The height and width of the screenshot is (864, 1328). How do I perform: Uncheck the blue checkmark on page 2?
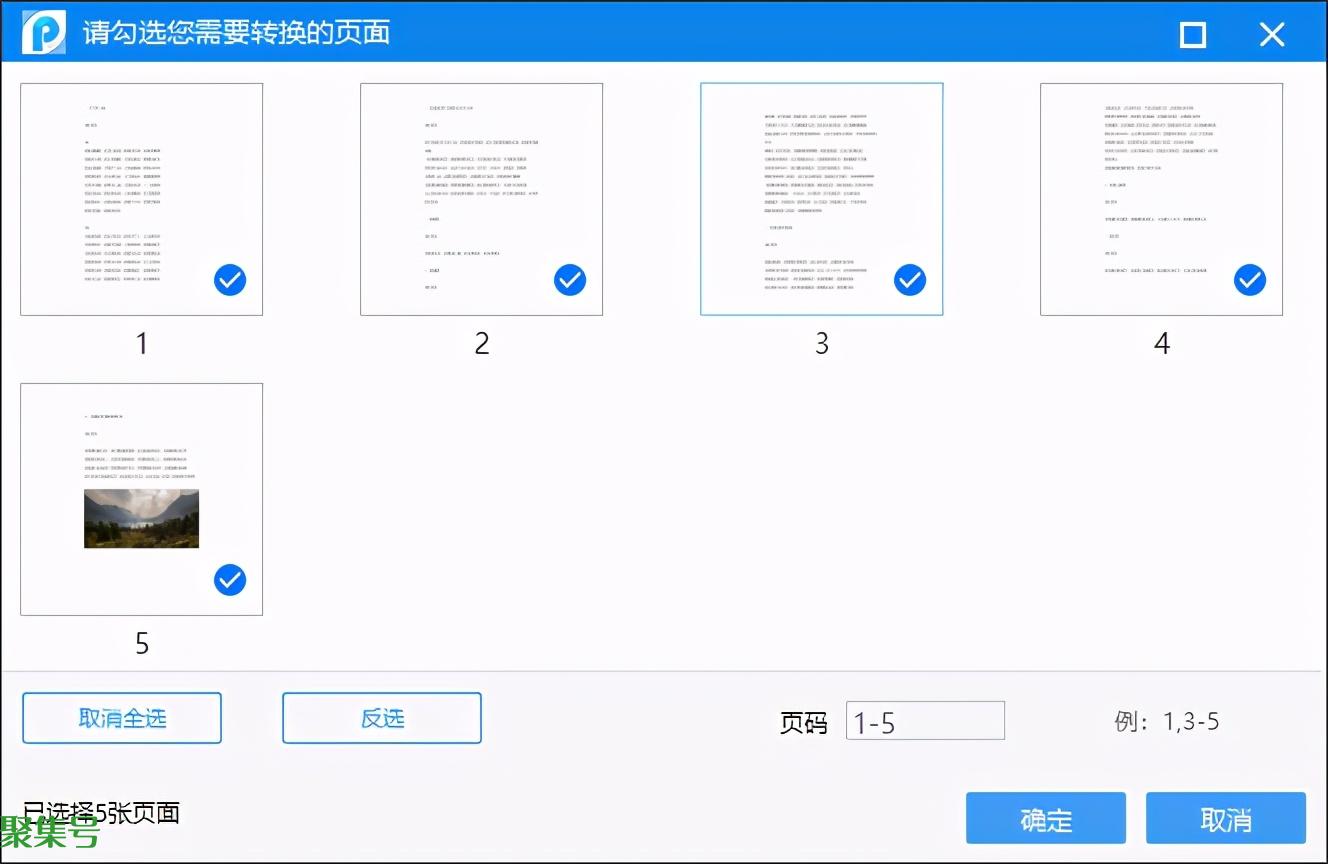click(570, 281)
